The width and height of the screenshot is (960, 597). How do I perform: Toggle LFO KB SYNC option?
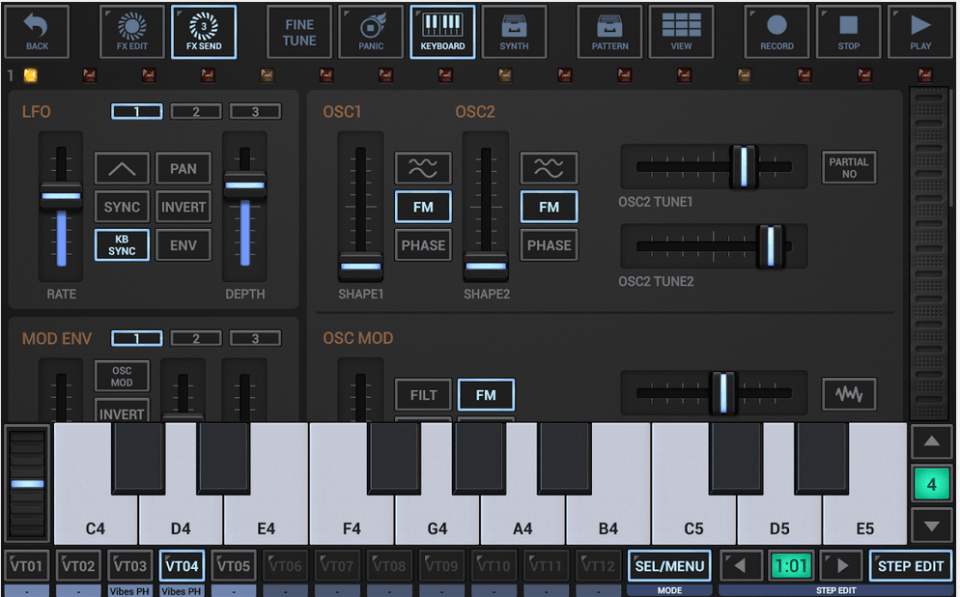pos(122,245)
